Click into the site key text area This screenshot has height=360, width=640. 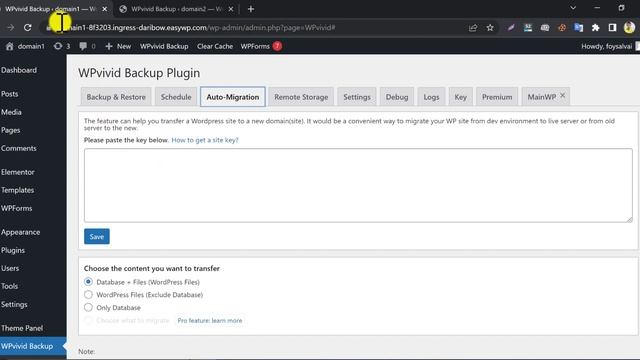pos(358,185)
